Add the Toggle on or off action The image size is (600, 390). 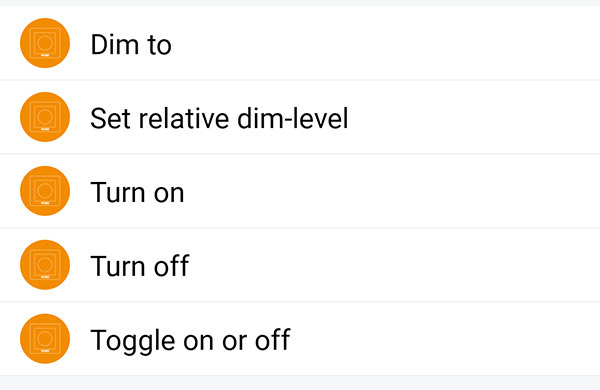[x=300, y=338]
